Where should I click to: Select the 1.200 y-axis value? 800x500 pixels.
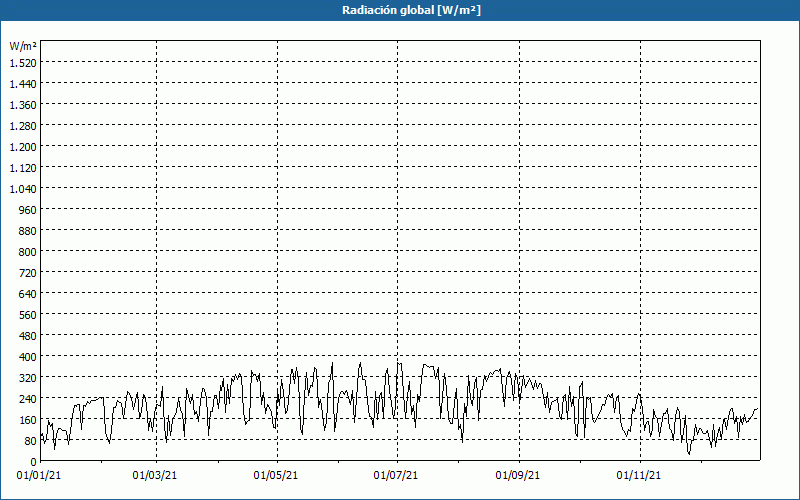pos(23,147)
